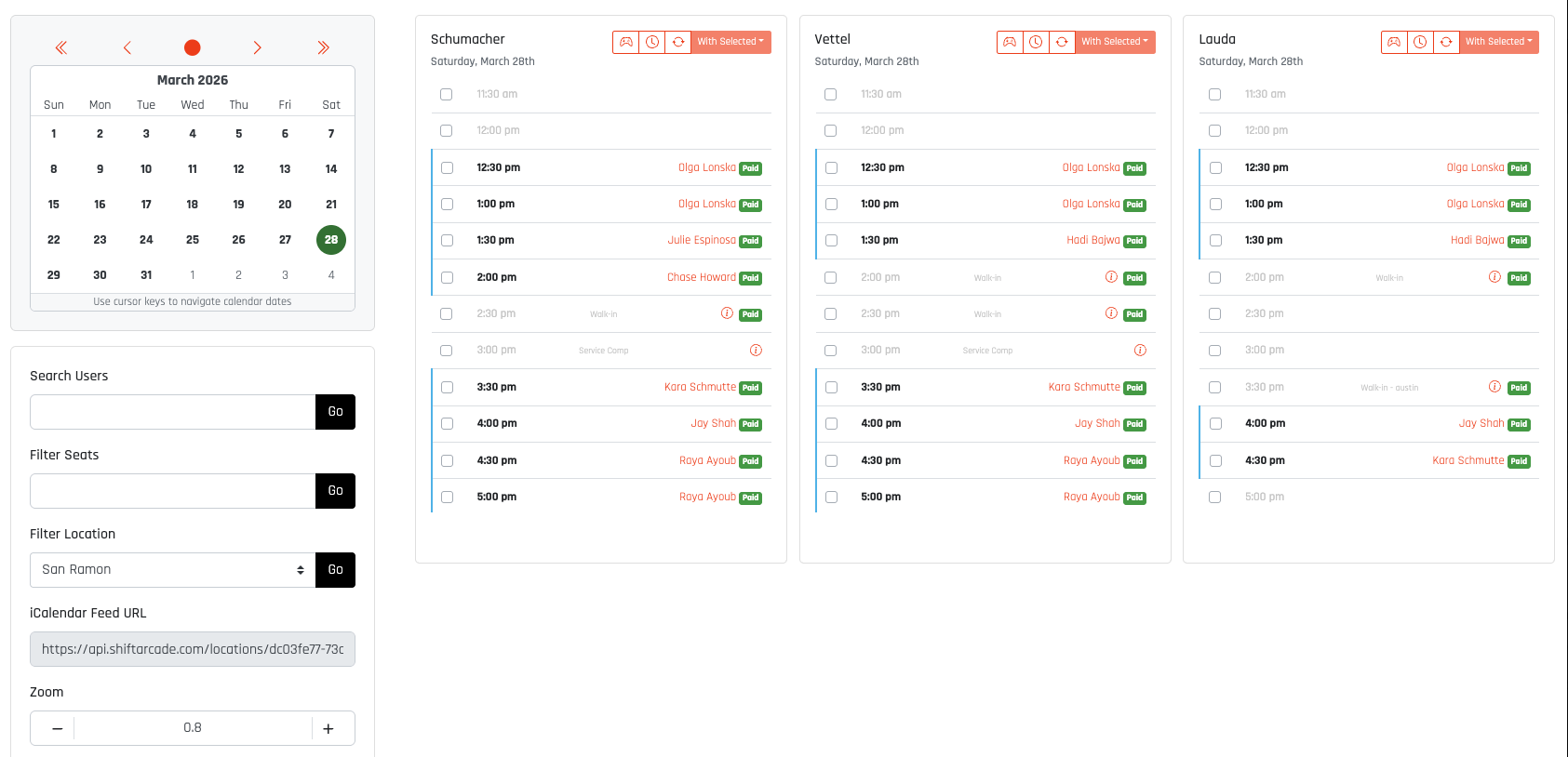This screenshot has width=1568, height=757.
Task: Decrease zoom with the minus button
Action: point(57,728)
